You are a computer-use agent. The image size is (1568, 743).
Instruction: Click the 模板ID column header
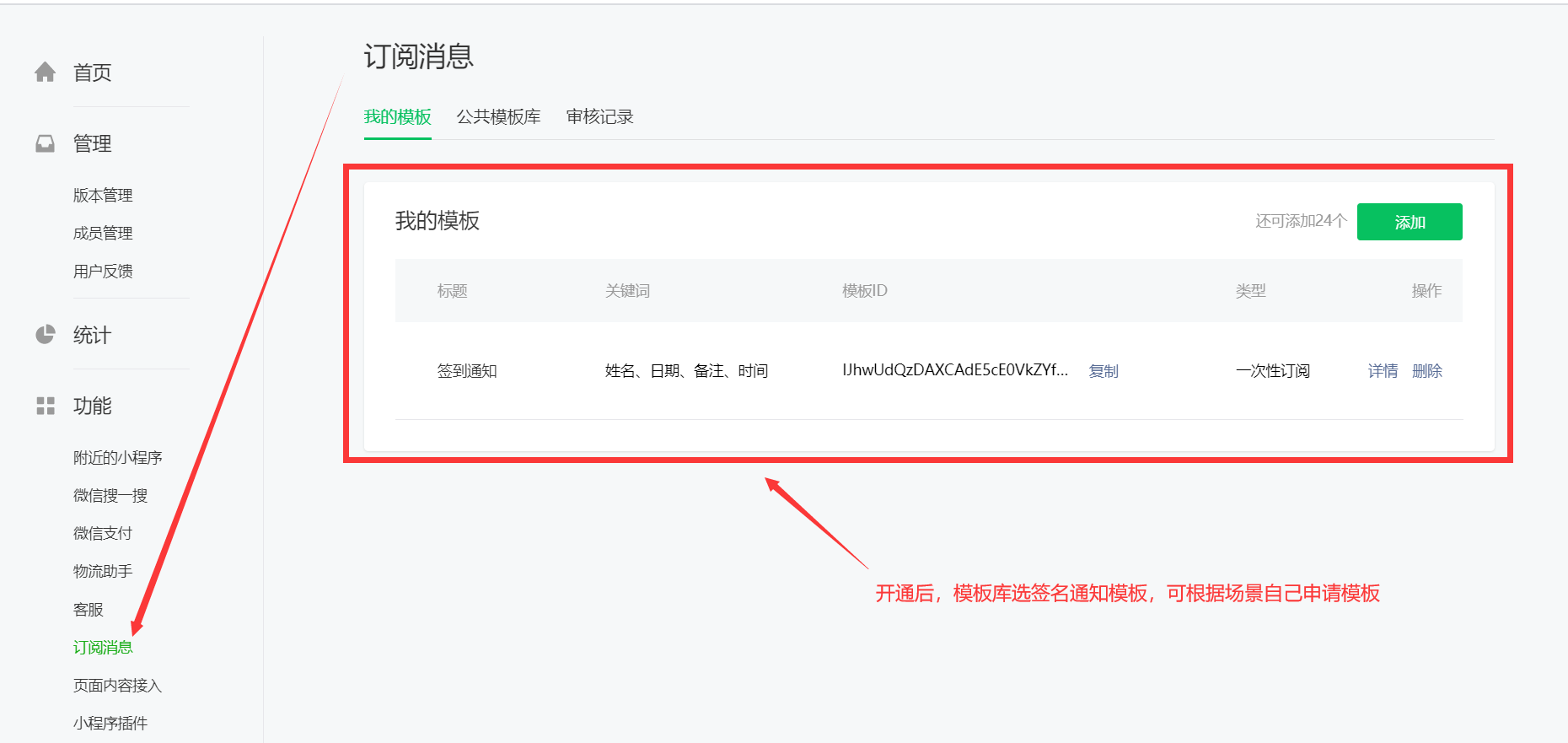[865, 291]
